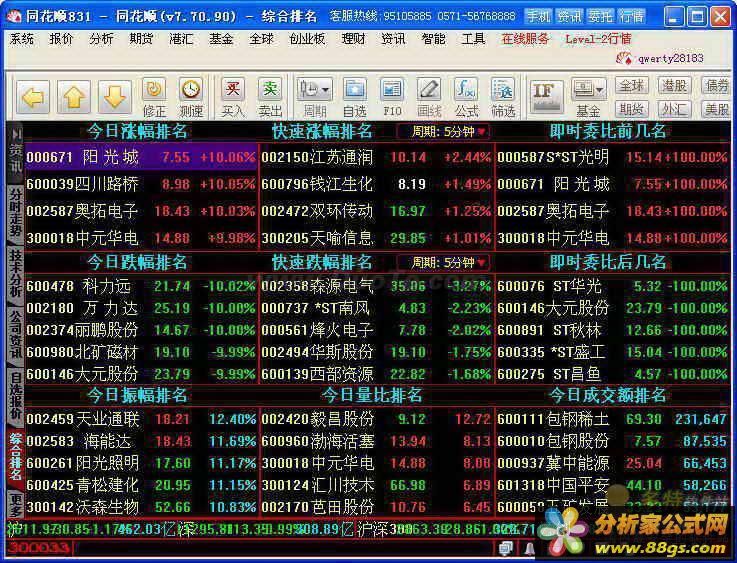Open the 报价 menu

tap(61, 39)
